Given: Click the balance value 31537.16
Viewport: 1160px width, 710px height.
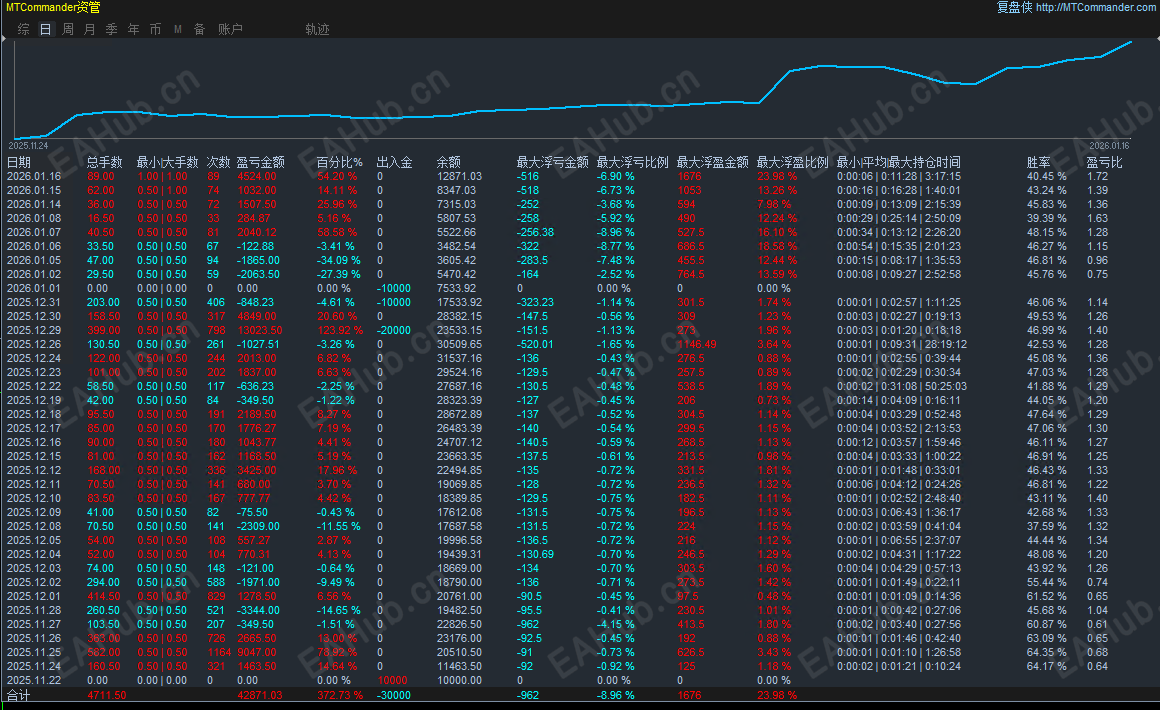Looking at the screenshot, I should 459,358.
